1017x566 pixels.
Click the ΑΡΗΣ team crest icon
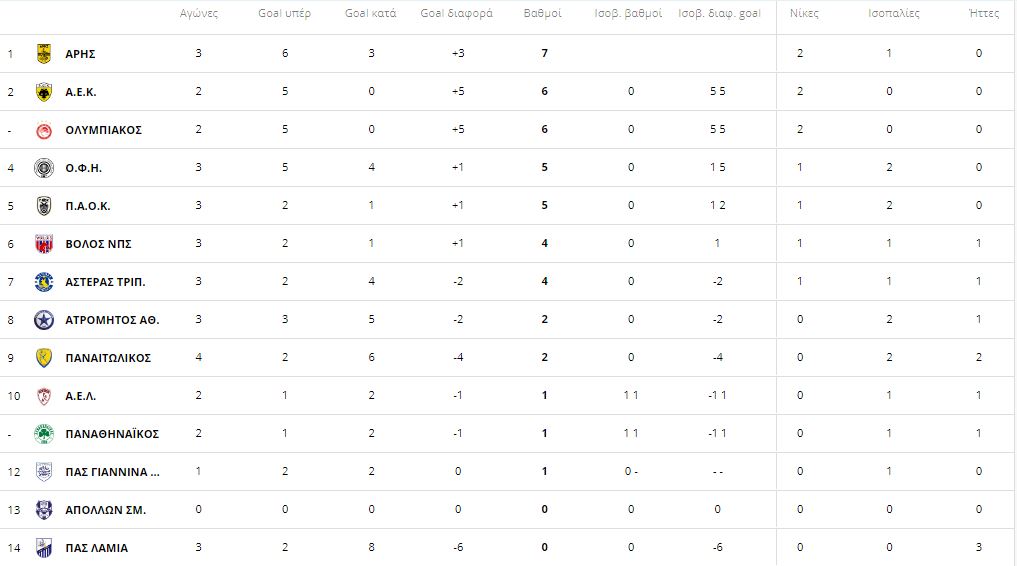pos(43,53)
